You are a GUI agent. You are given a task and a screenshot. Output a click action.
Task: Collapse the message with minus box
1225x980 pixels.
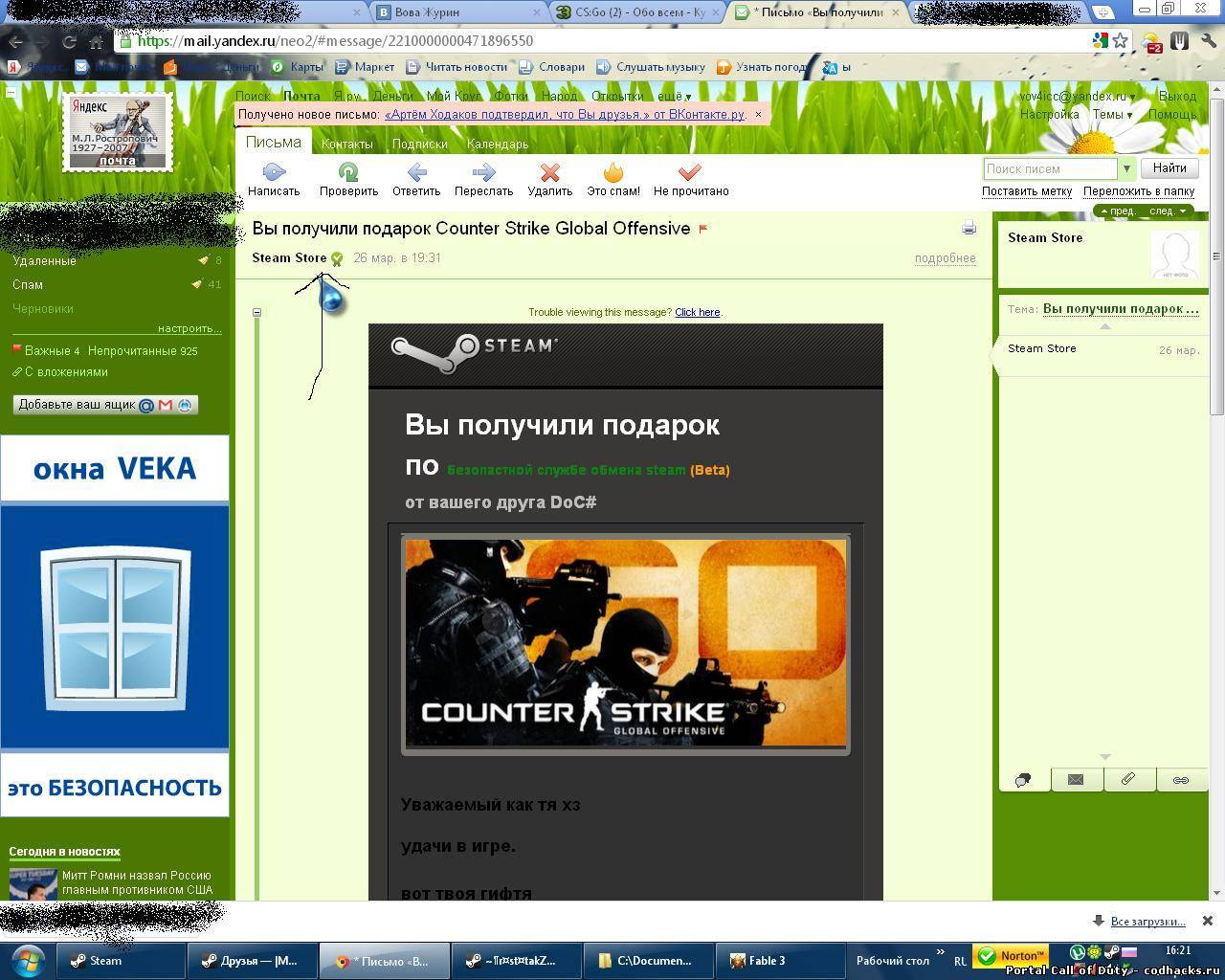(x=256, y=312)
